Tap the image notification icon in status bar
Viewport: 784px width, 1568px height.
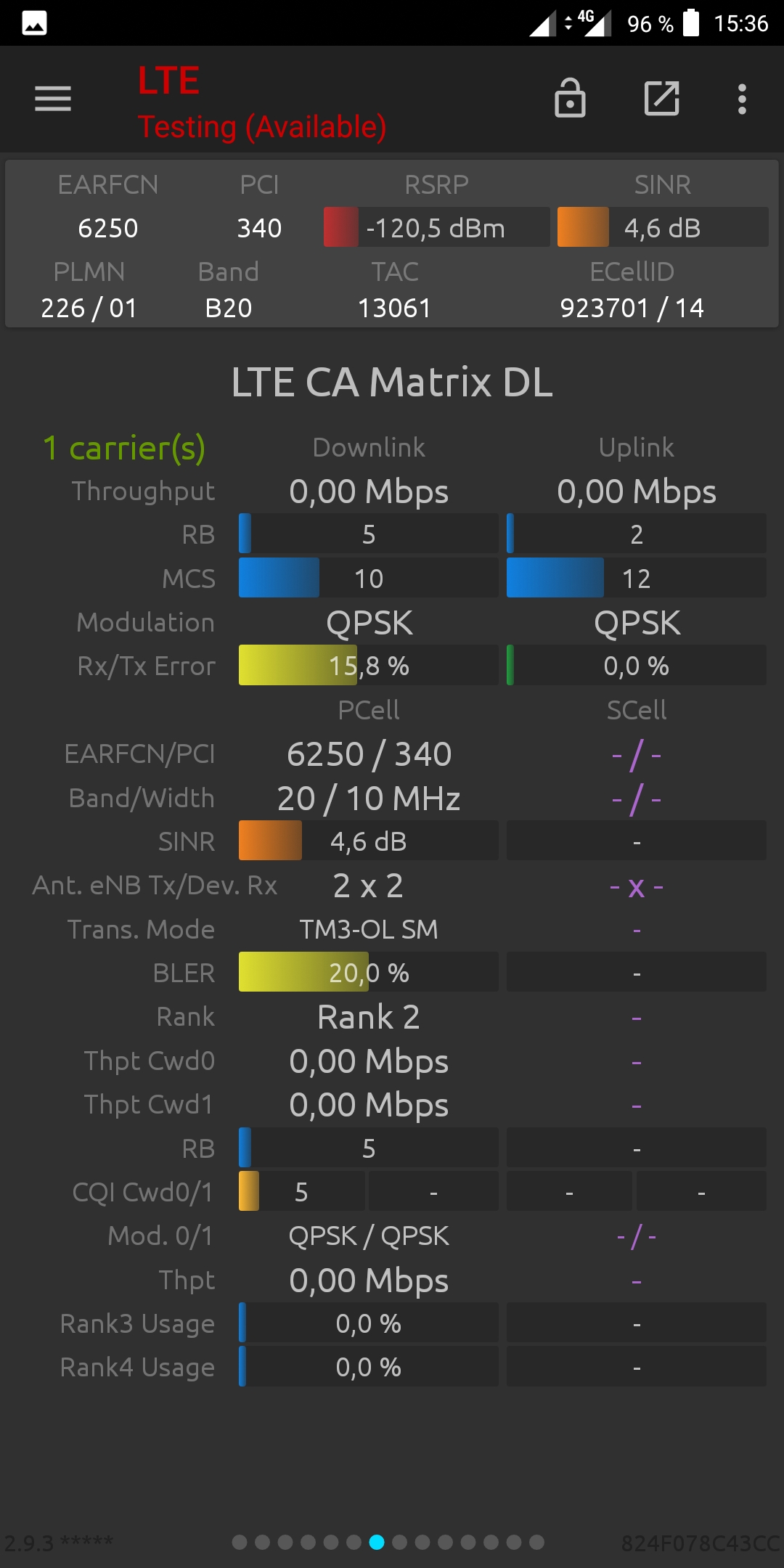click(x=35, y=23)
